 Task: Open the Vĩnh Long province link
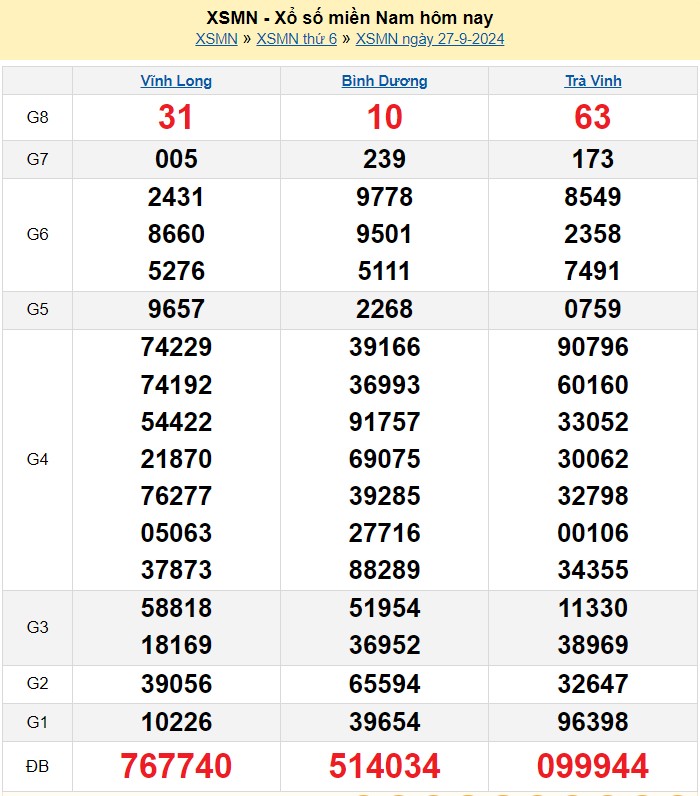pos(176,81)
